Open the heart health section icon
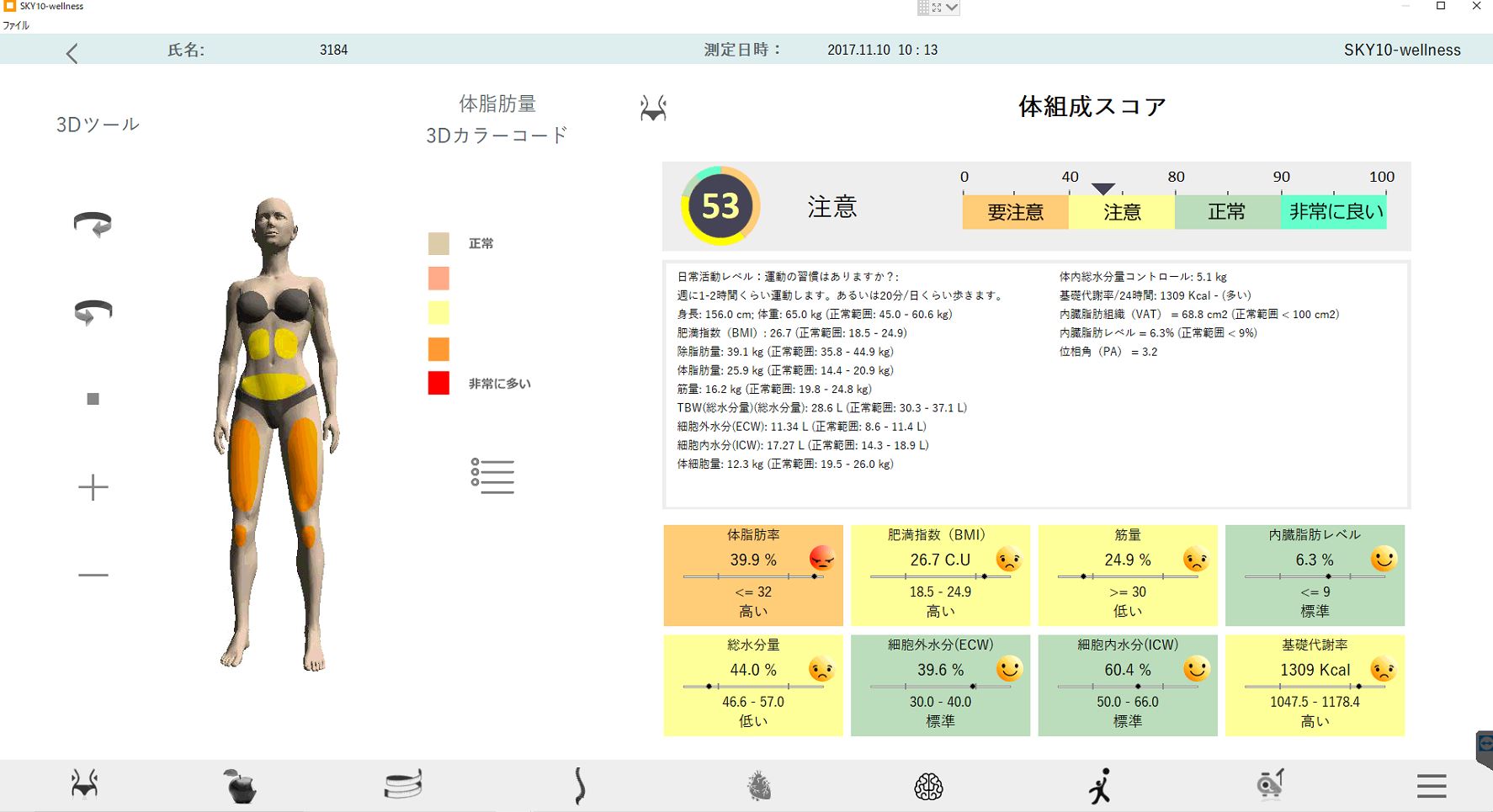This screenshot has width=1493, height=812. tap(760, 785)
